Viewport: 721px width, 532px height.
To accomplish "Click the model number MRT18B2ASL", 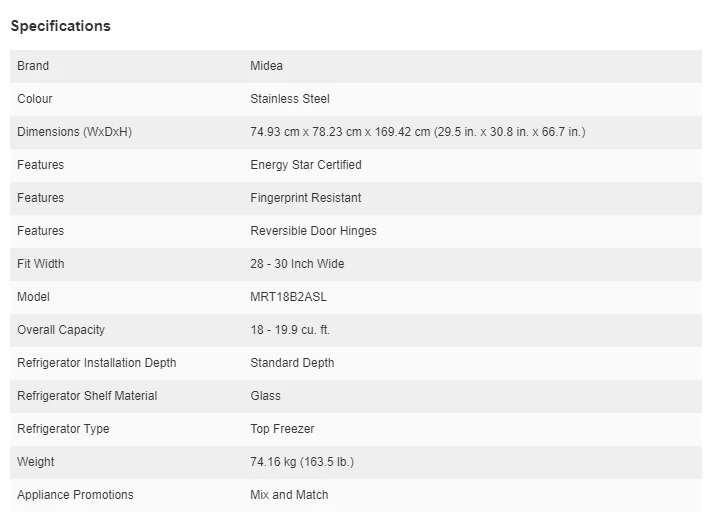I will tap(288, 297).
